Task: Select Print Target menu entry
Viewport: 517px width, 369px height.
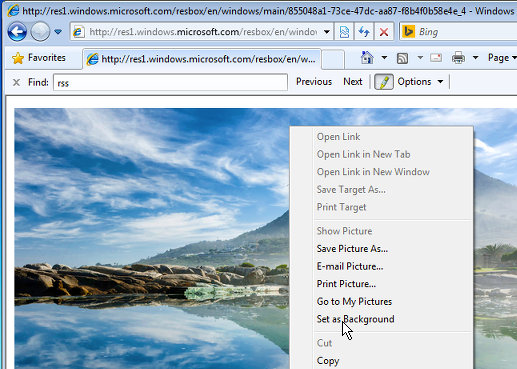Action: click(341, 207)
